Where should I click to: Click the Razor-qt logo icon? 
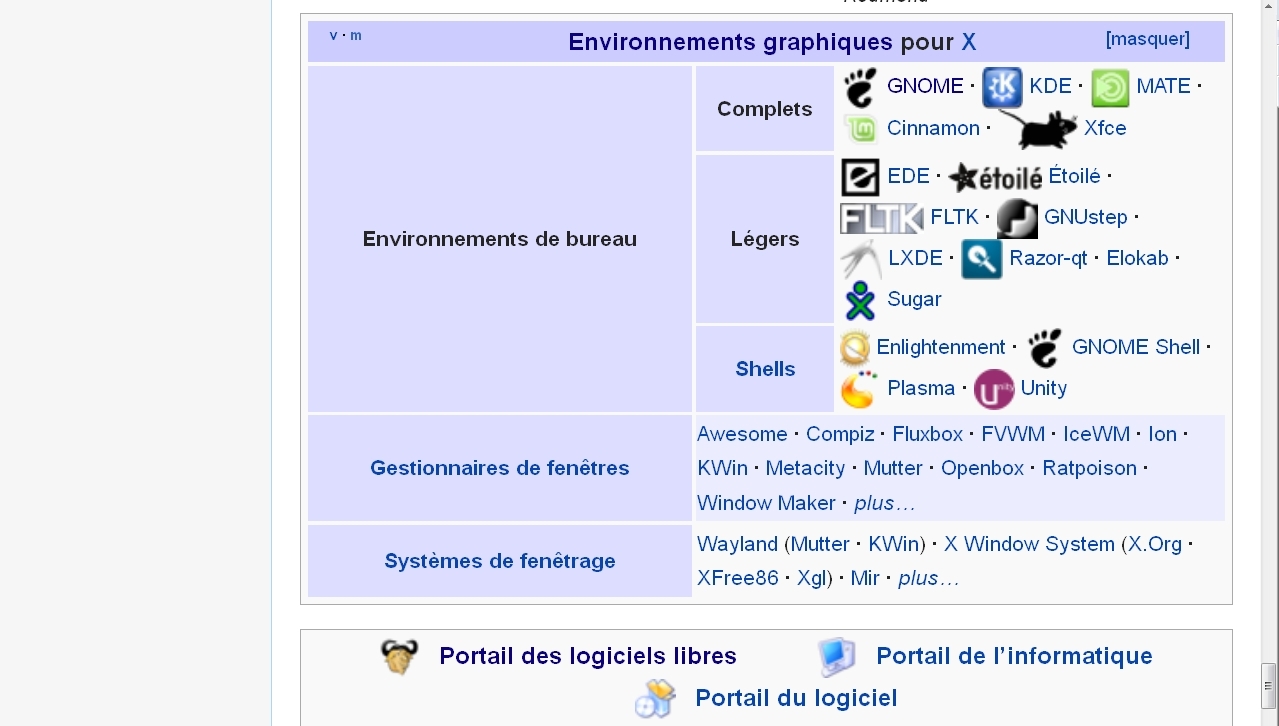pyautogui.click(x=981, y=259)
